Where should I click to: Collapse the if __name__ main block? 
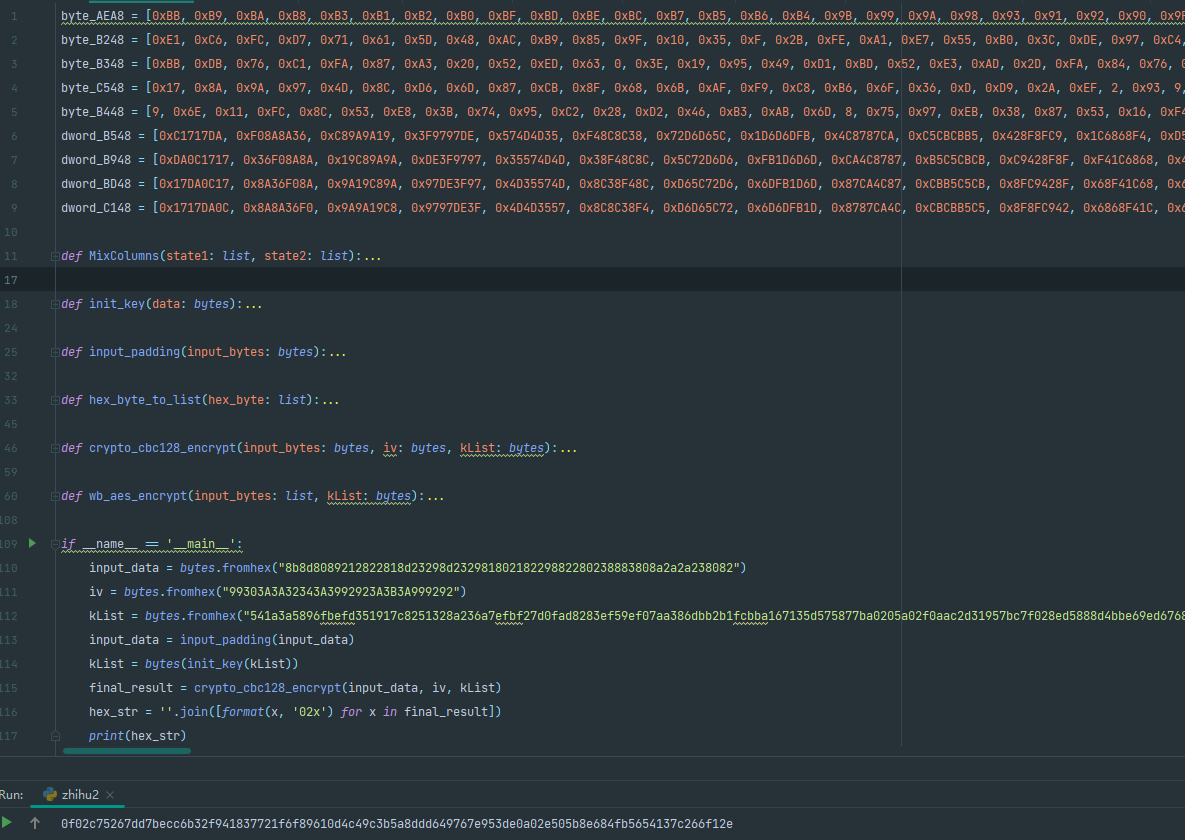tap(53, 544)
